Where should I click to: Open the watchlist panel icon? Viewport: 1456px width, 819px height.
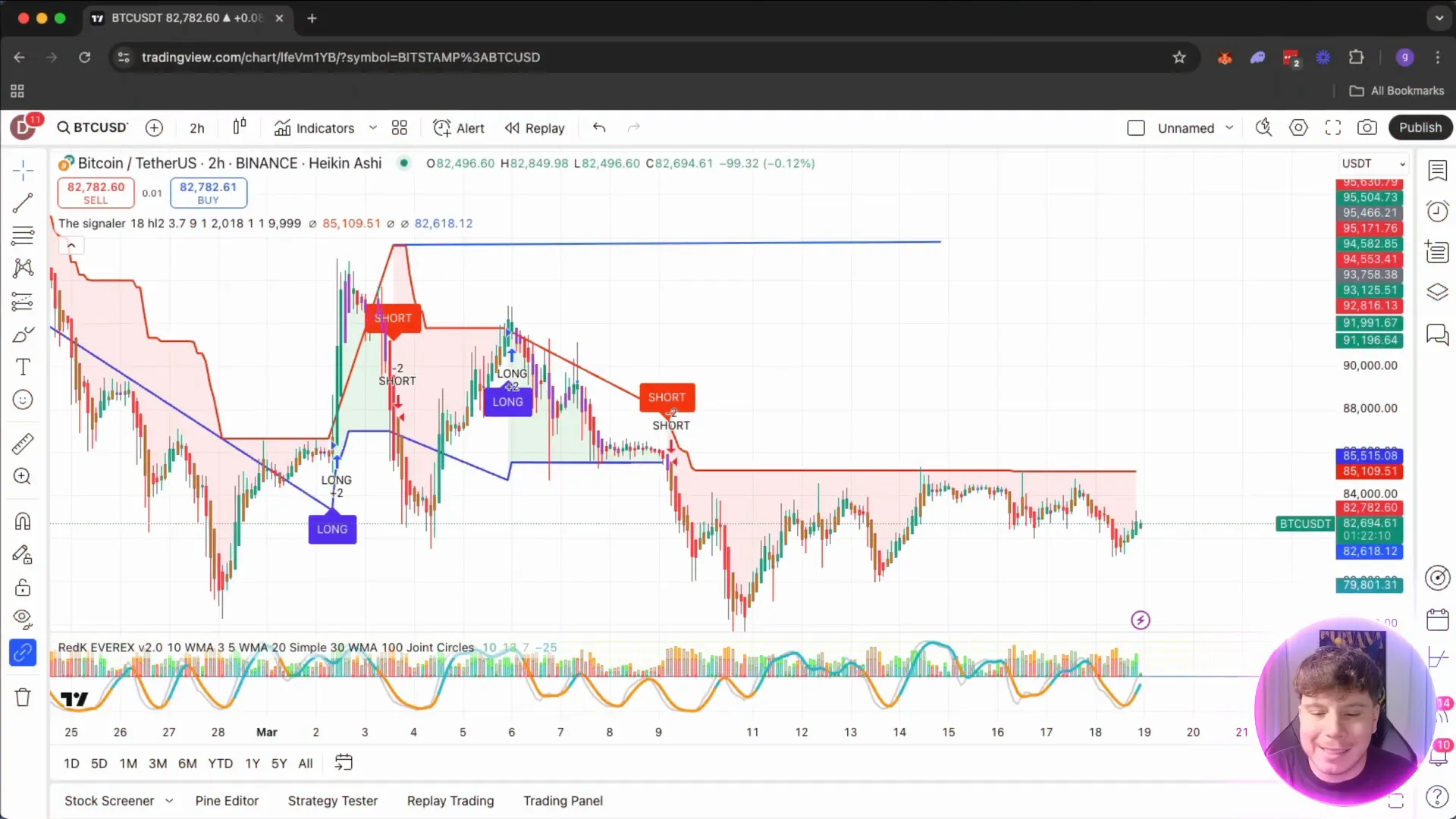1438,171
